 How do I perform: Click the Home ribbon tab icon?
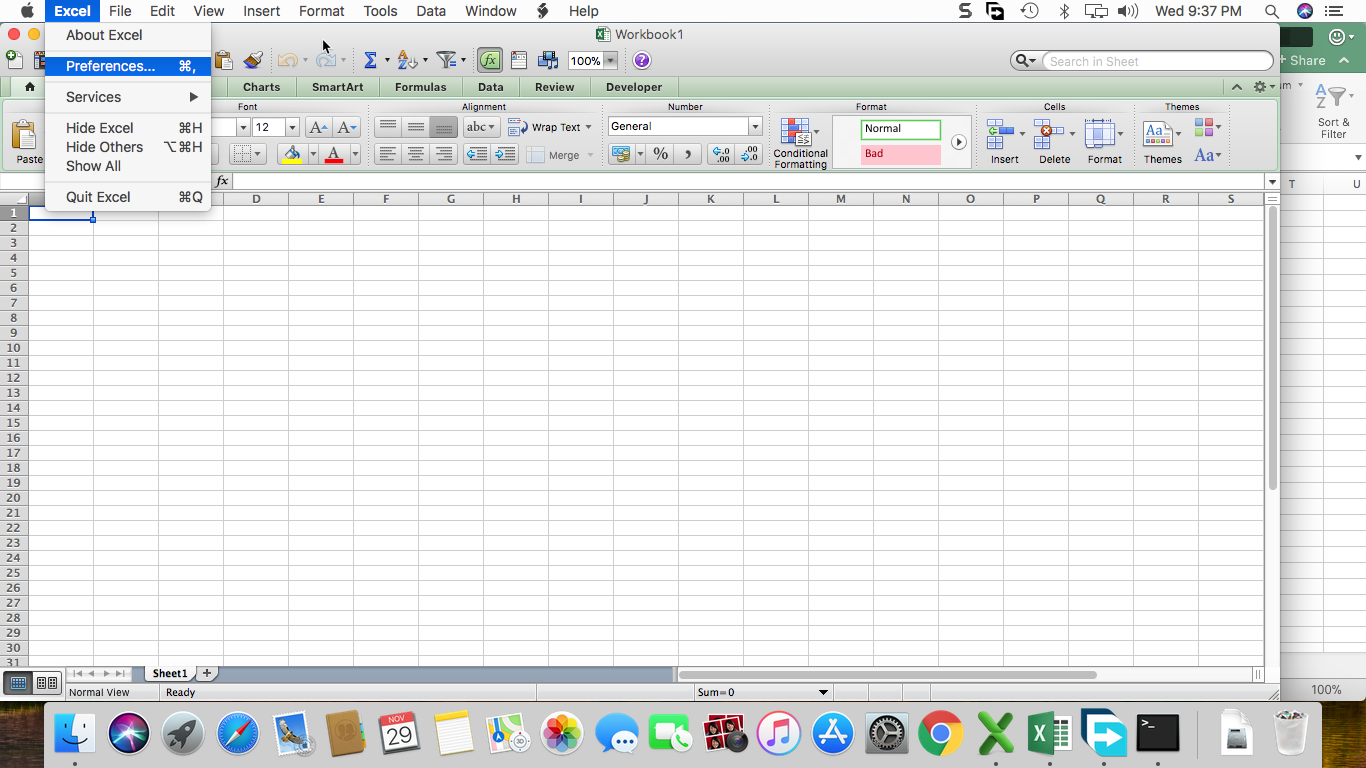point(30,87)
